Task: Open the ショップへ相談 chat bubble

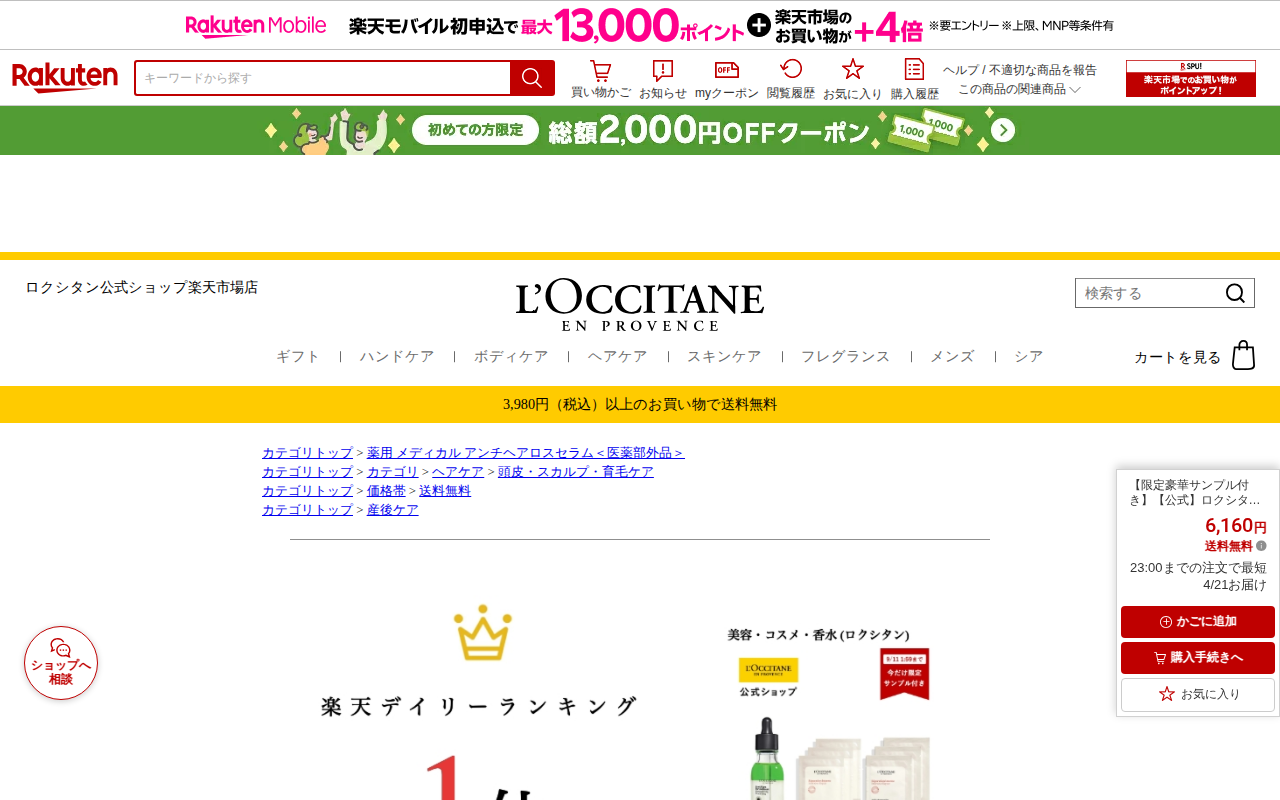Action: [x=61, y=663]
